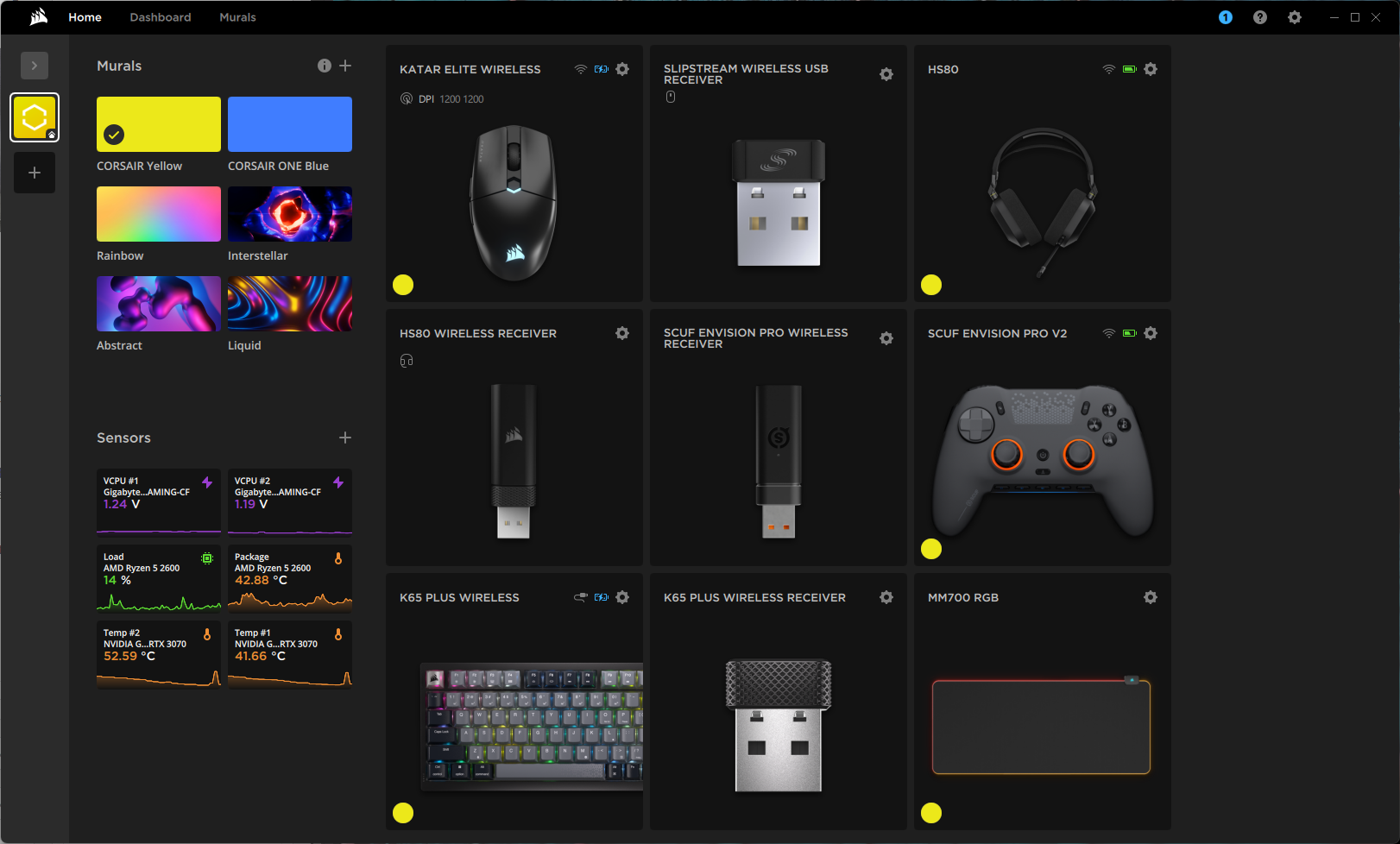Screen dimensions: 1400x844
Task: Open global settings gear in top bar
Action: point(1295,17)
